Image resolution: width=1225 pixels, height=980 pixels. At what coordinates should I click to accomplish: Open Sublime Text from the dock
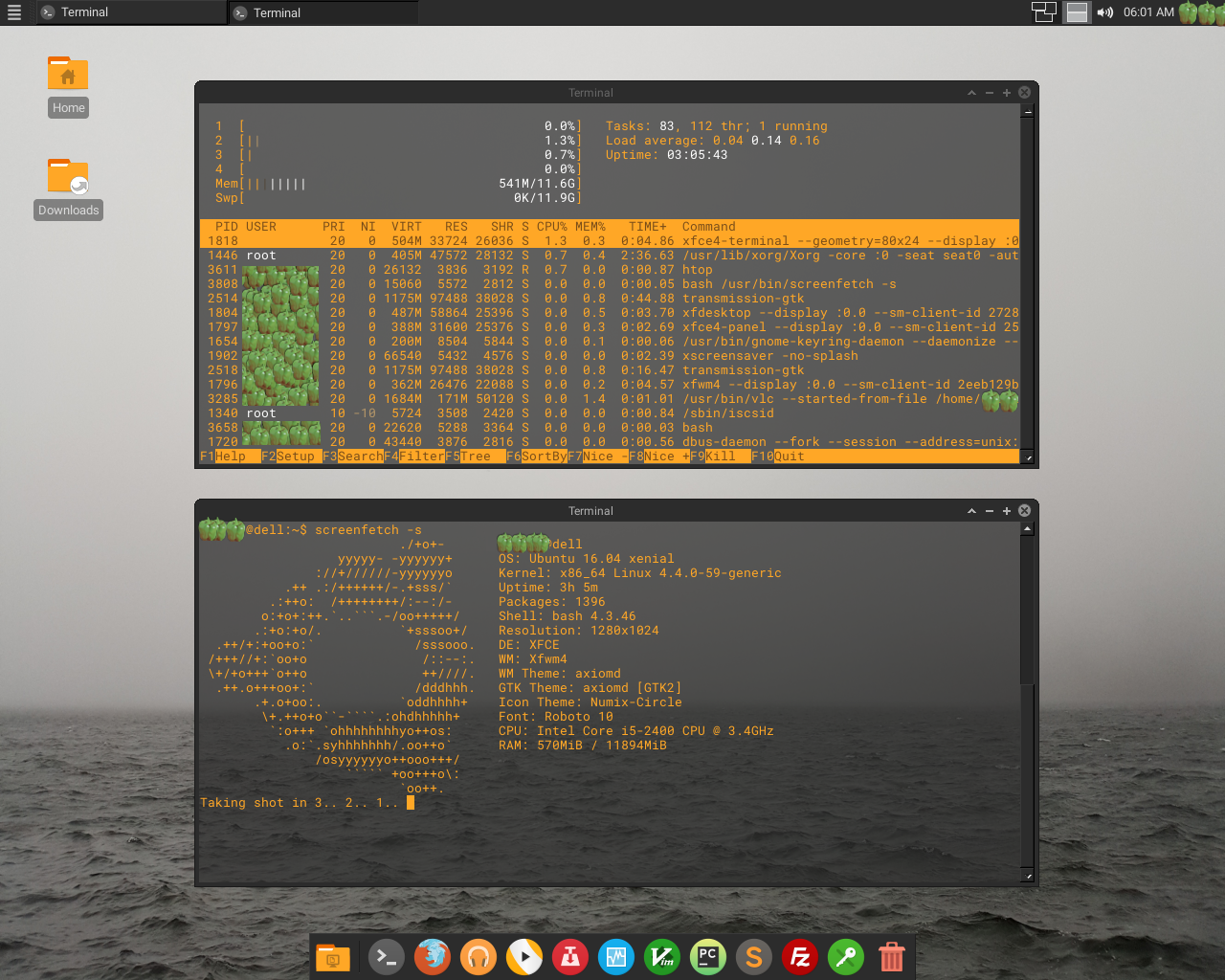753,956
